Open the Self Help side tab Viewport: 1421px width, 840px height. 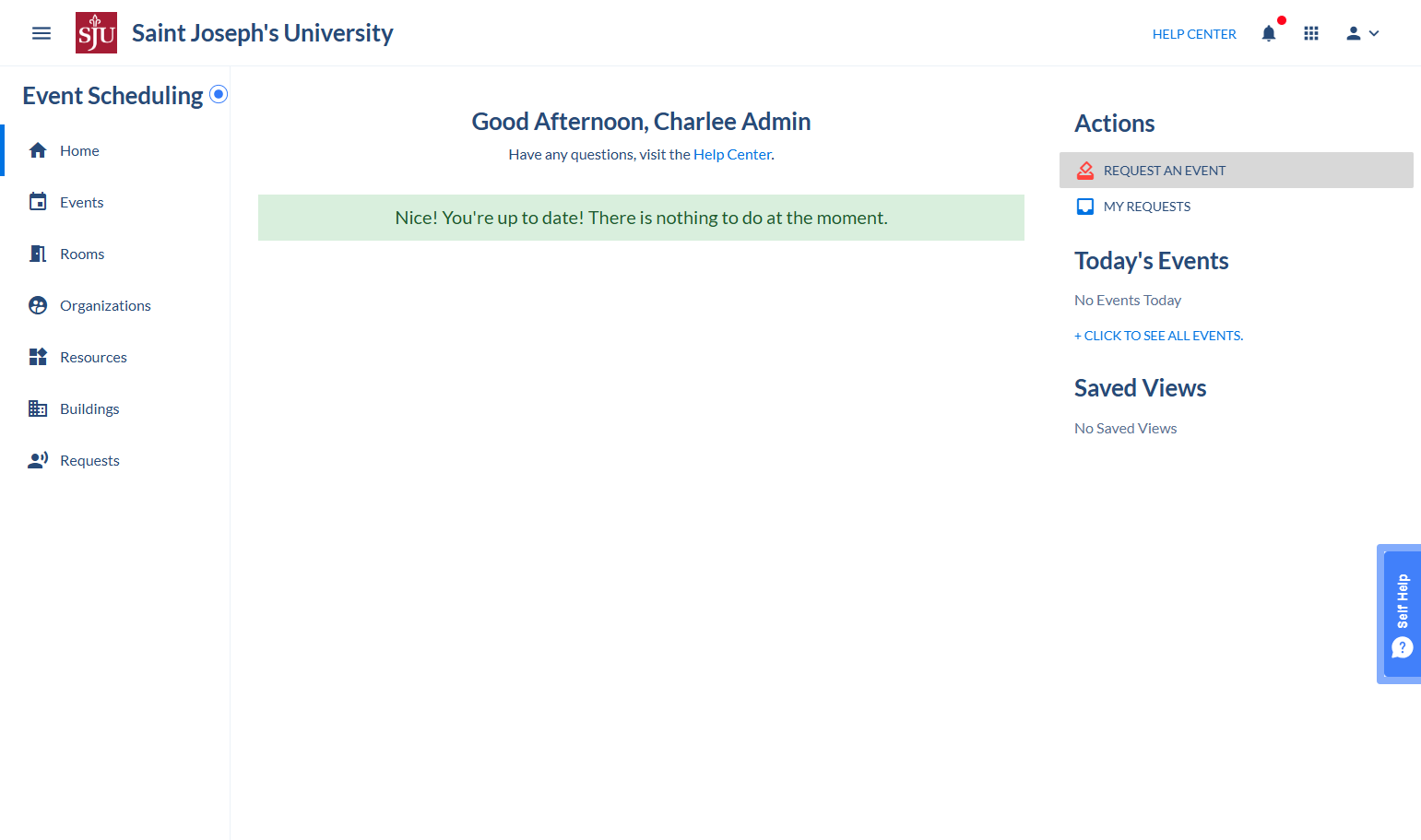1402,614
